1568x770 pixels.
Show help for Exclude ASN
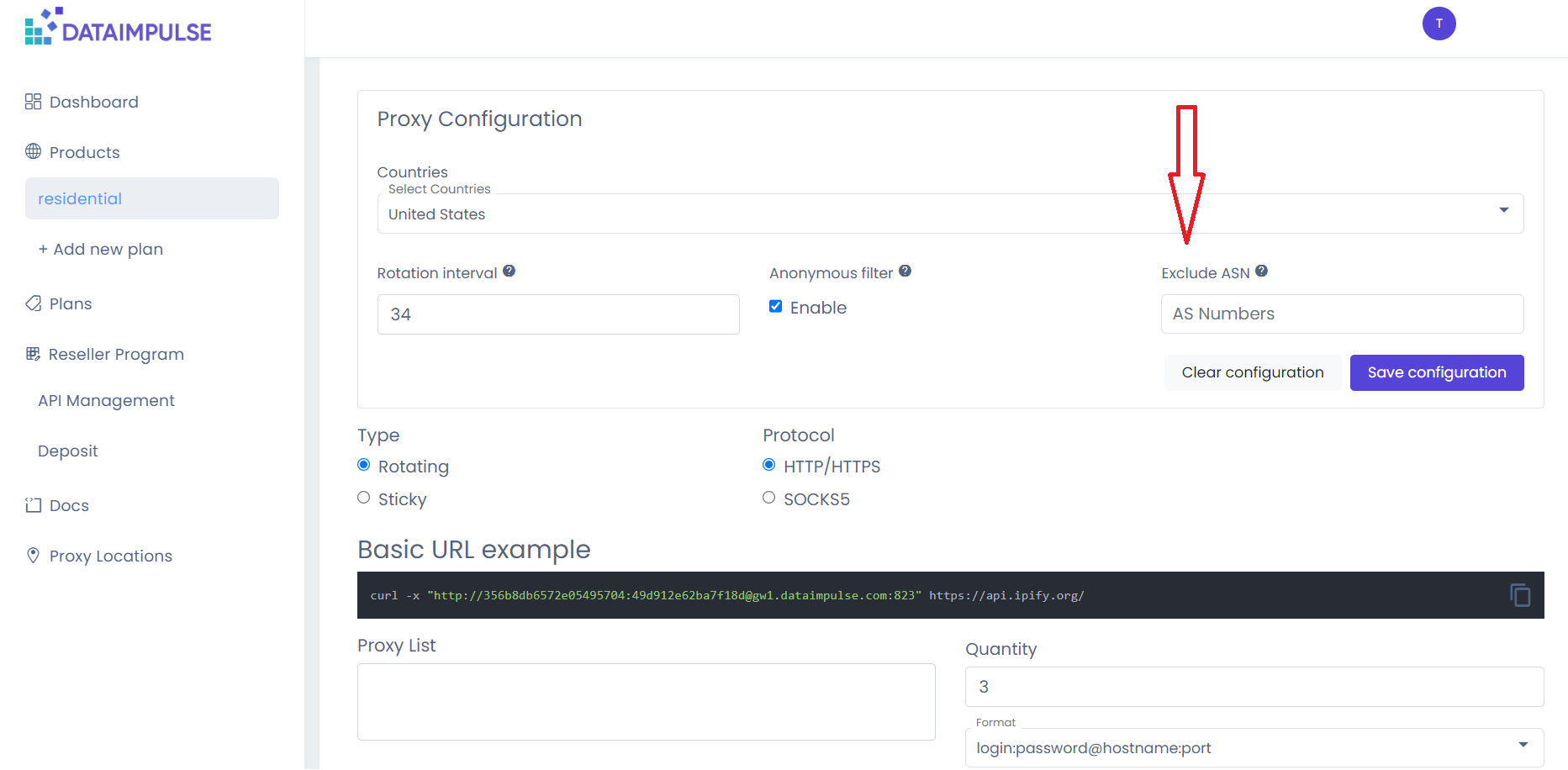pos(1261,271)
